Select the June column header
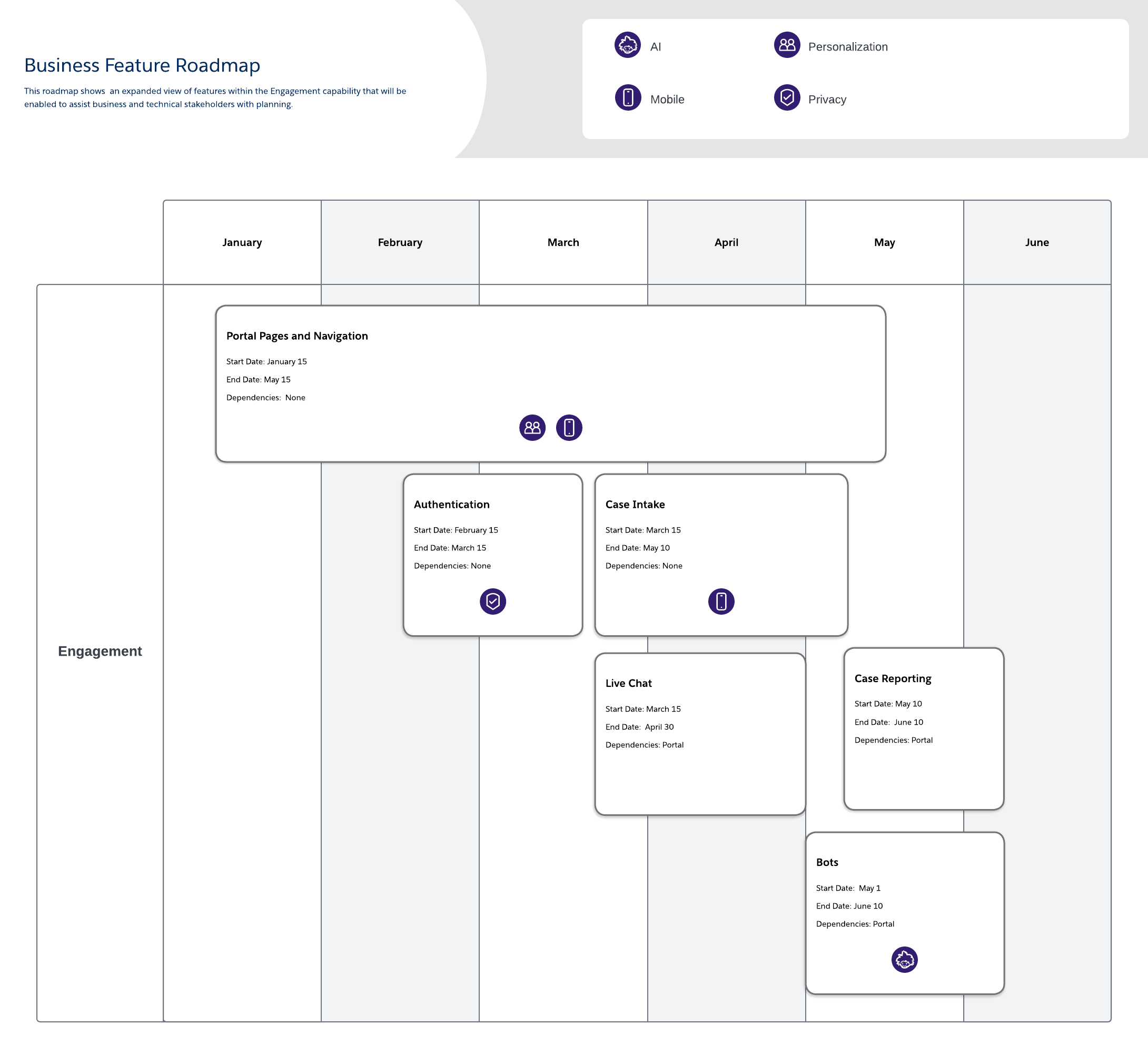The width and height of the screenshot is (1148, 1055). 1037,243
